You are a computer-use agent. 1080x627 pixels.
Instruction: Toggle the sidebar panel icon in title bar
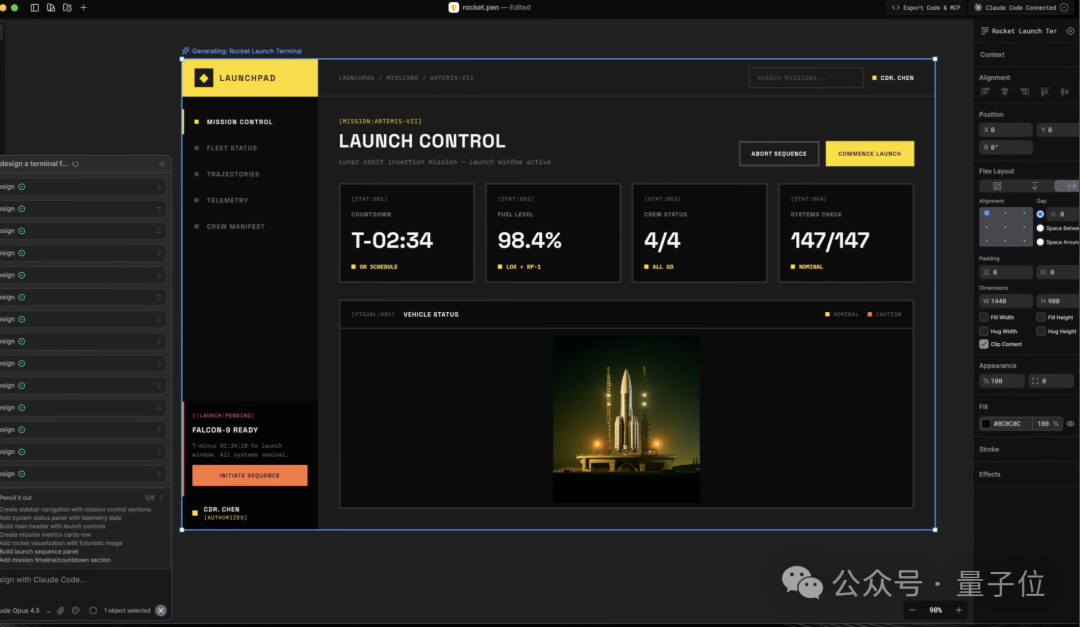point(34,8)
